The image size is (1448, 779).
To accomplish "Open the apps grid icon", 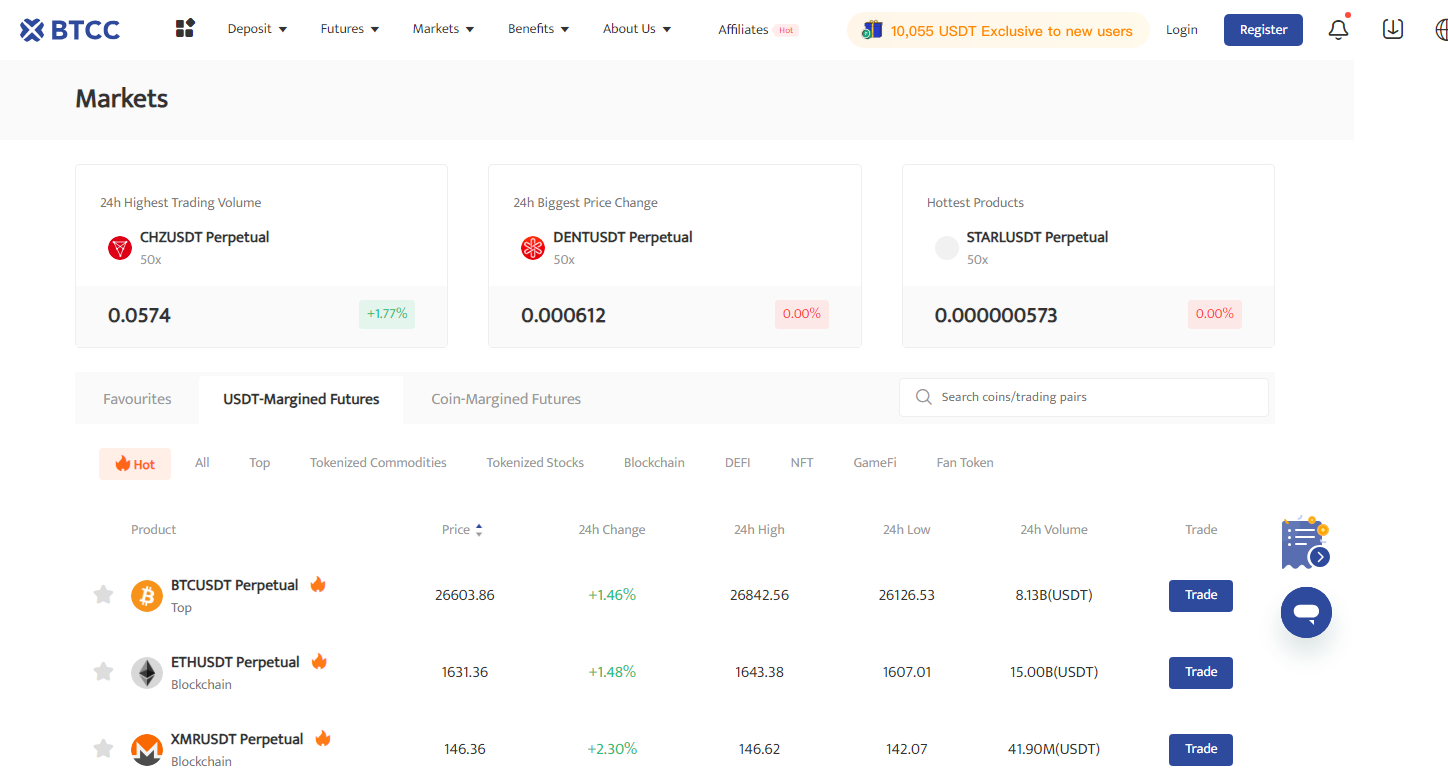I will (185, 29).
